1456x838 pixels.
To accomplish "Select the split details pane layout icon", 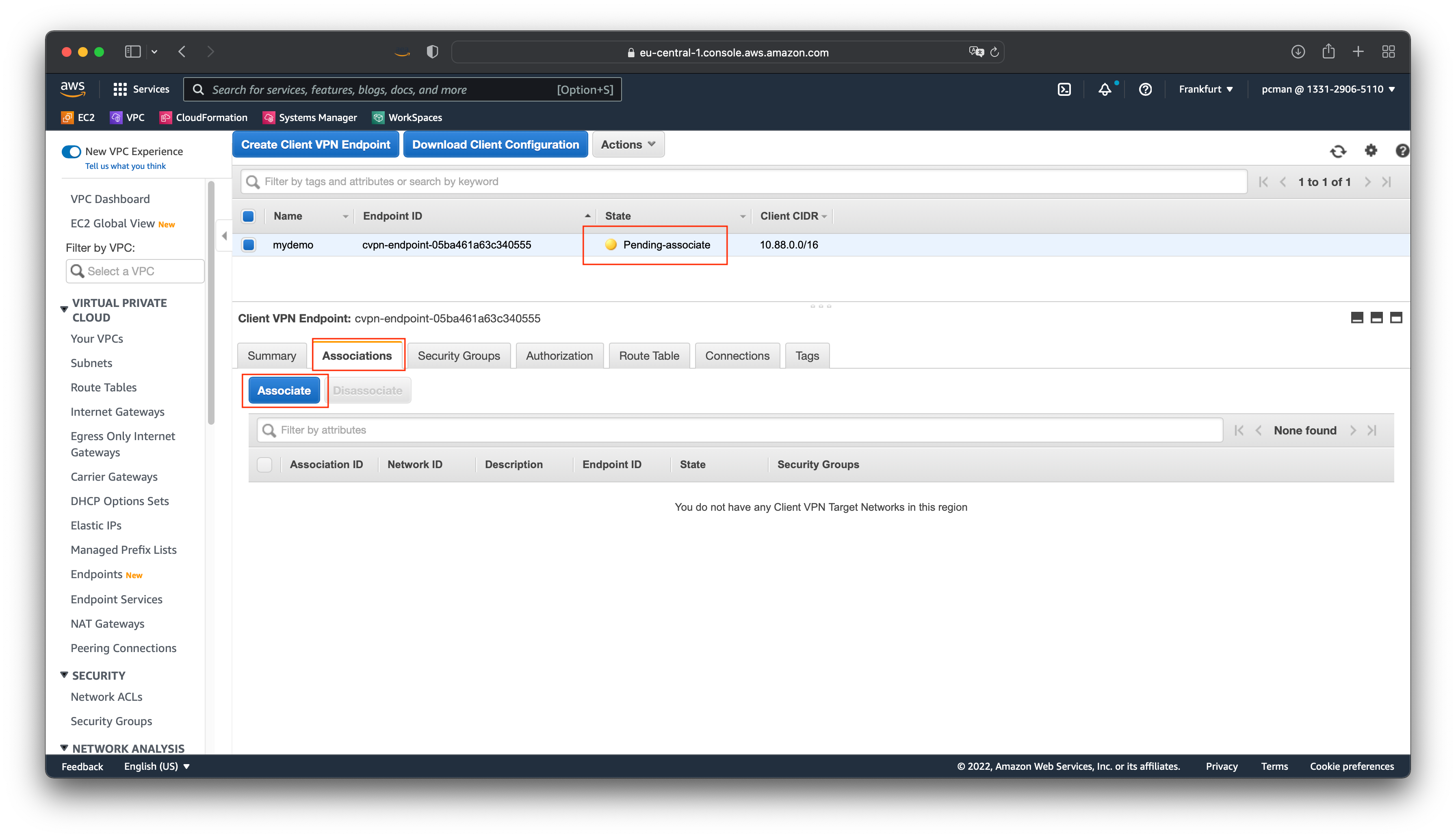I will (x=1376, y=318).
